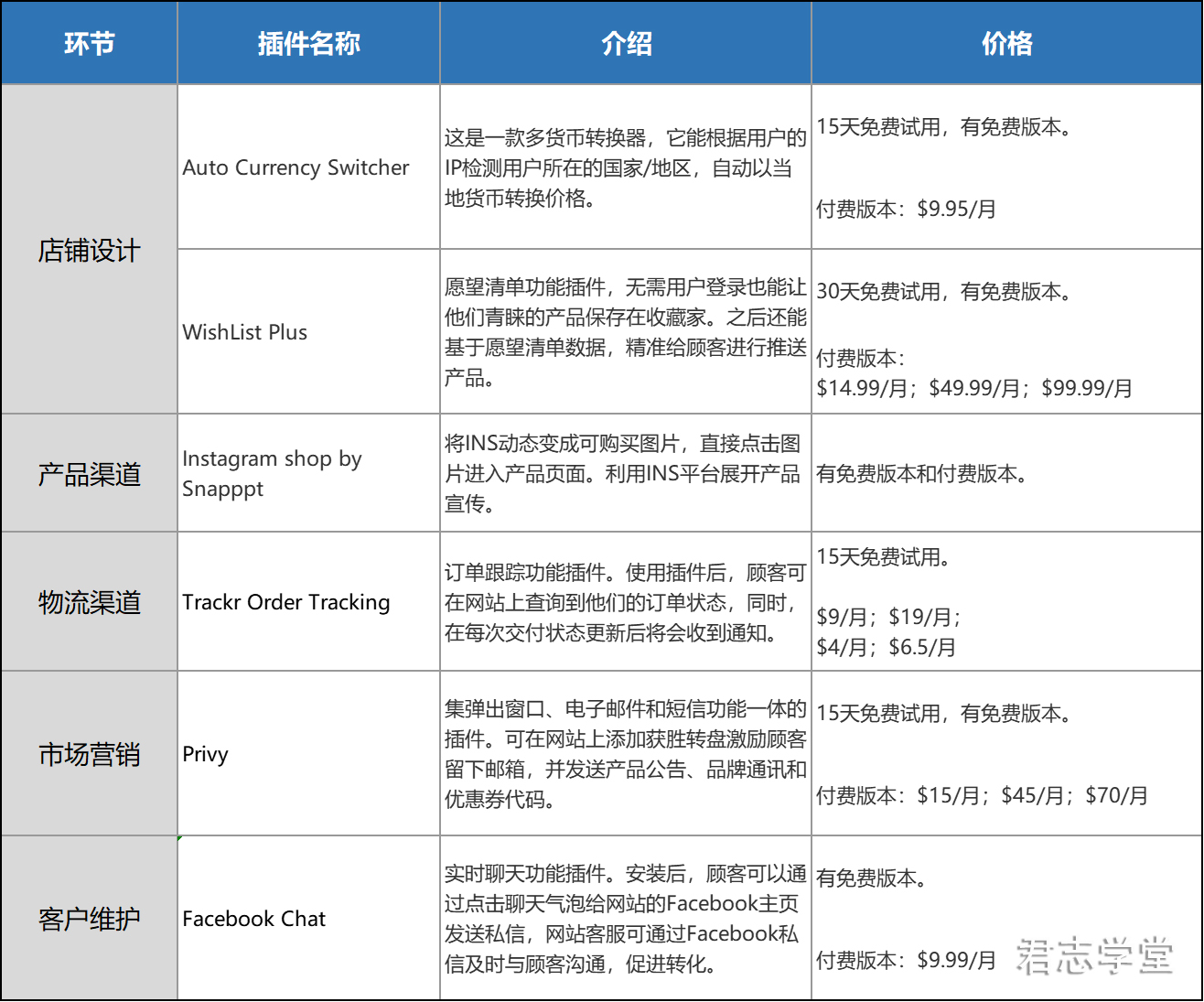
Task: Click the 市场营销 category cell
Action: click(90, 754)
